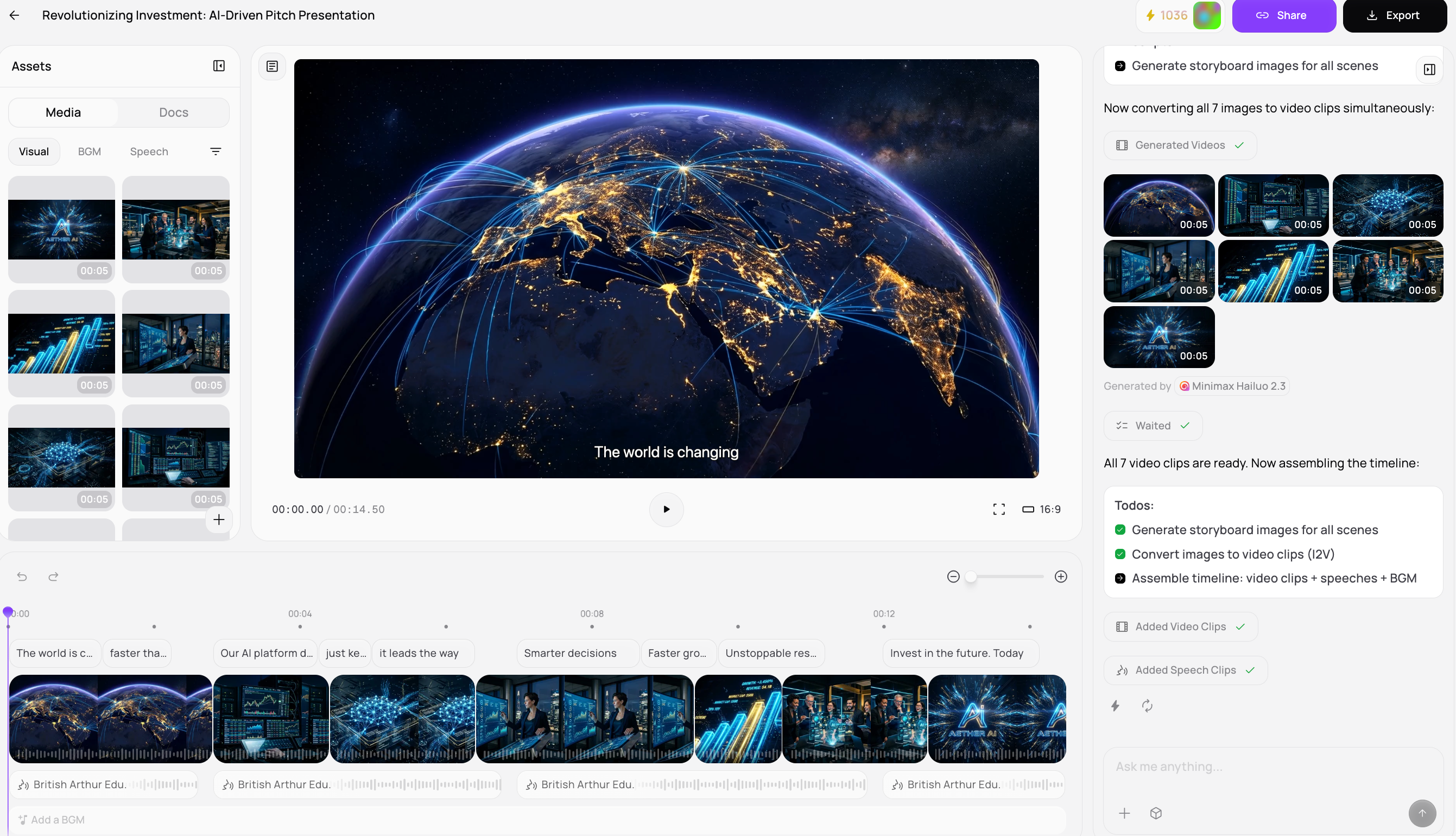The width and height of the screenshot is (1456, 836).
Task: Switch to the Docs tab
Action: tap(173, 112)
